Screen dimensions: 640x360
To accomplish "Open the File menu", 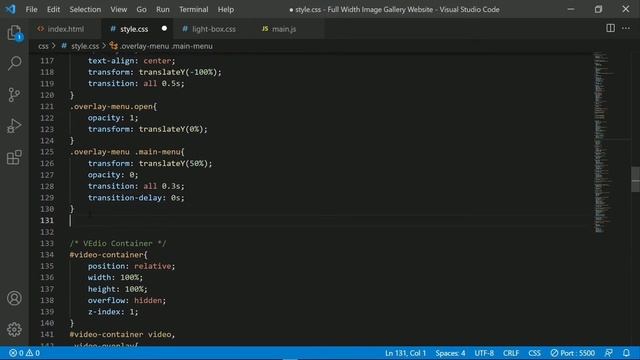I will (31, 9).
